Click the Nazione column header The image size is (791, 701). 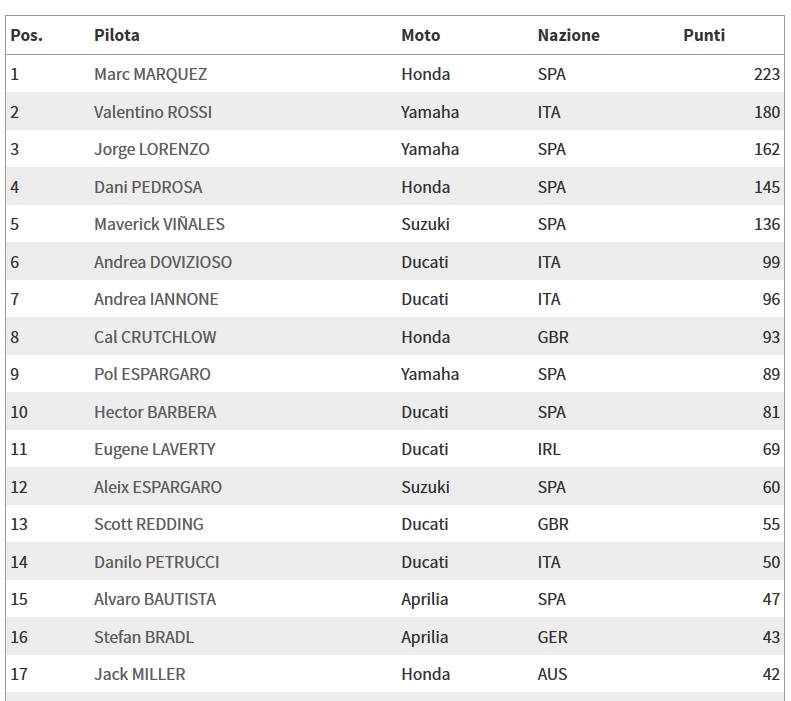point(569,35)
